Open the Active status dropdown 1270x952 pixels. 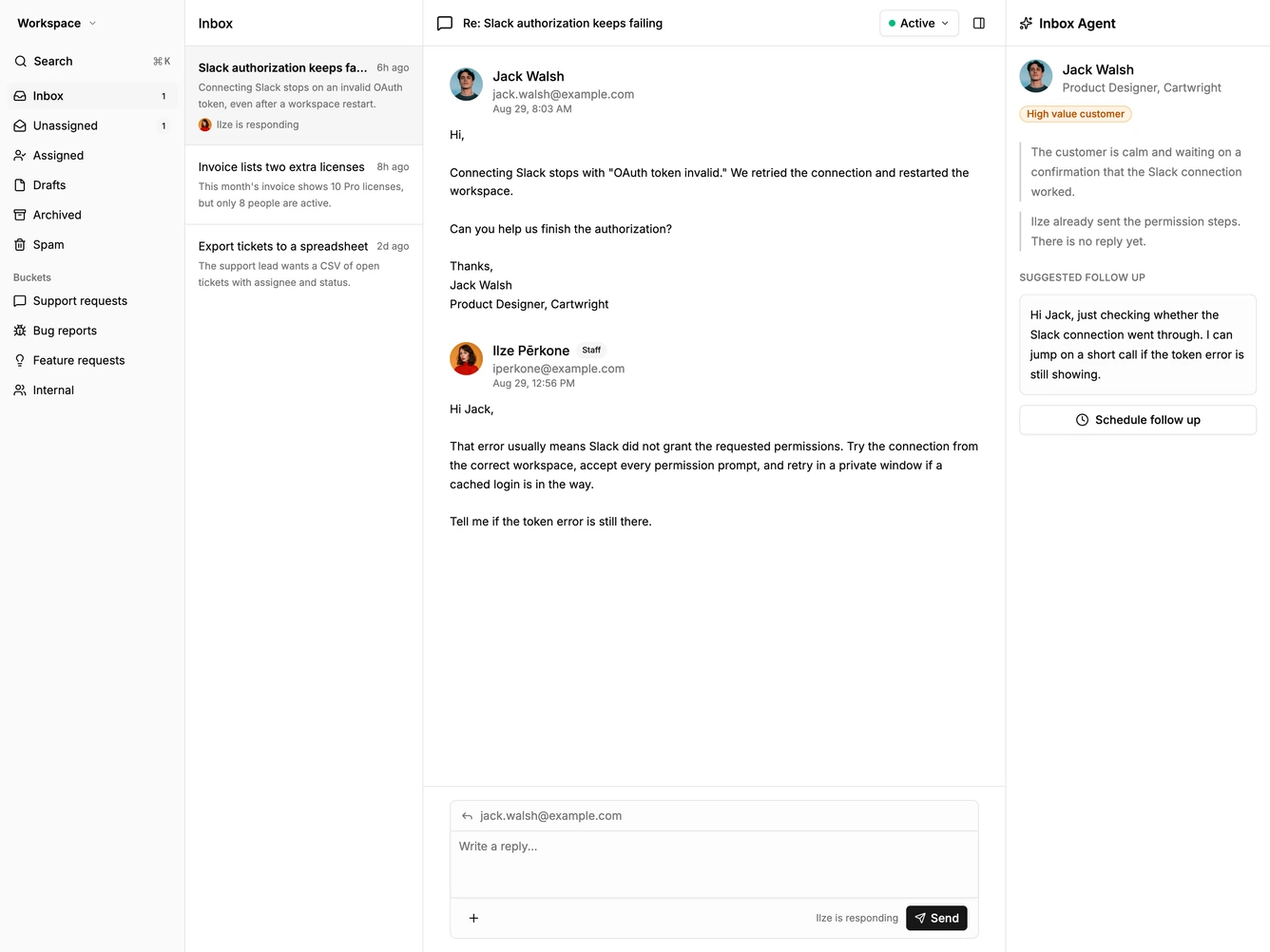(918, 23)
